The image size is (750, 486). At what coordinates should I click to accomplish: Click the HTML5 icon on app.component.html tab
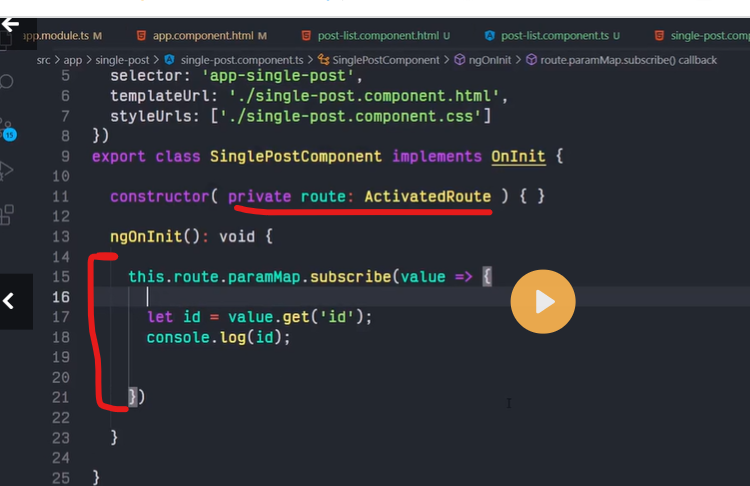point(141,36)
